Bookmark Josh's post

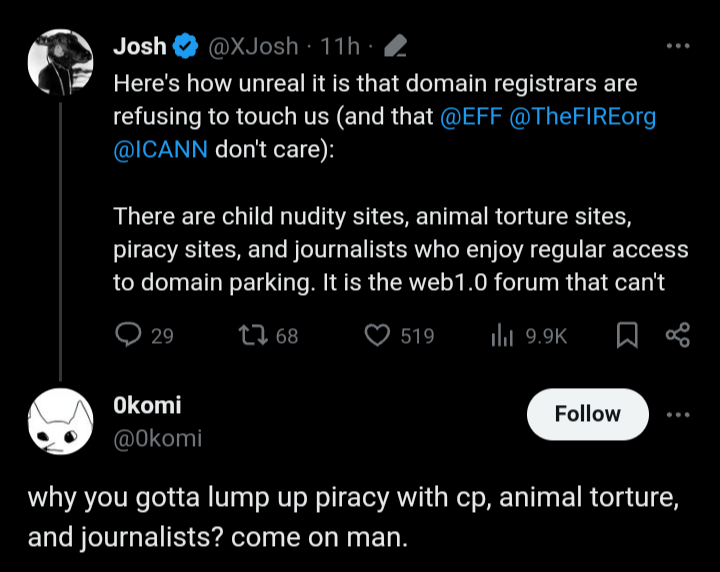[627, 336]
